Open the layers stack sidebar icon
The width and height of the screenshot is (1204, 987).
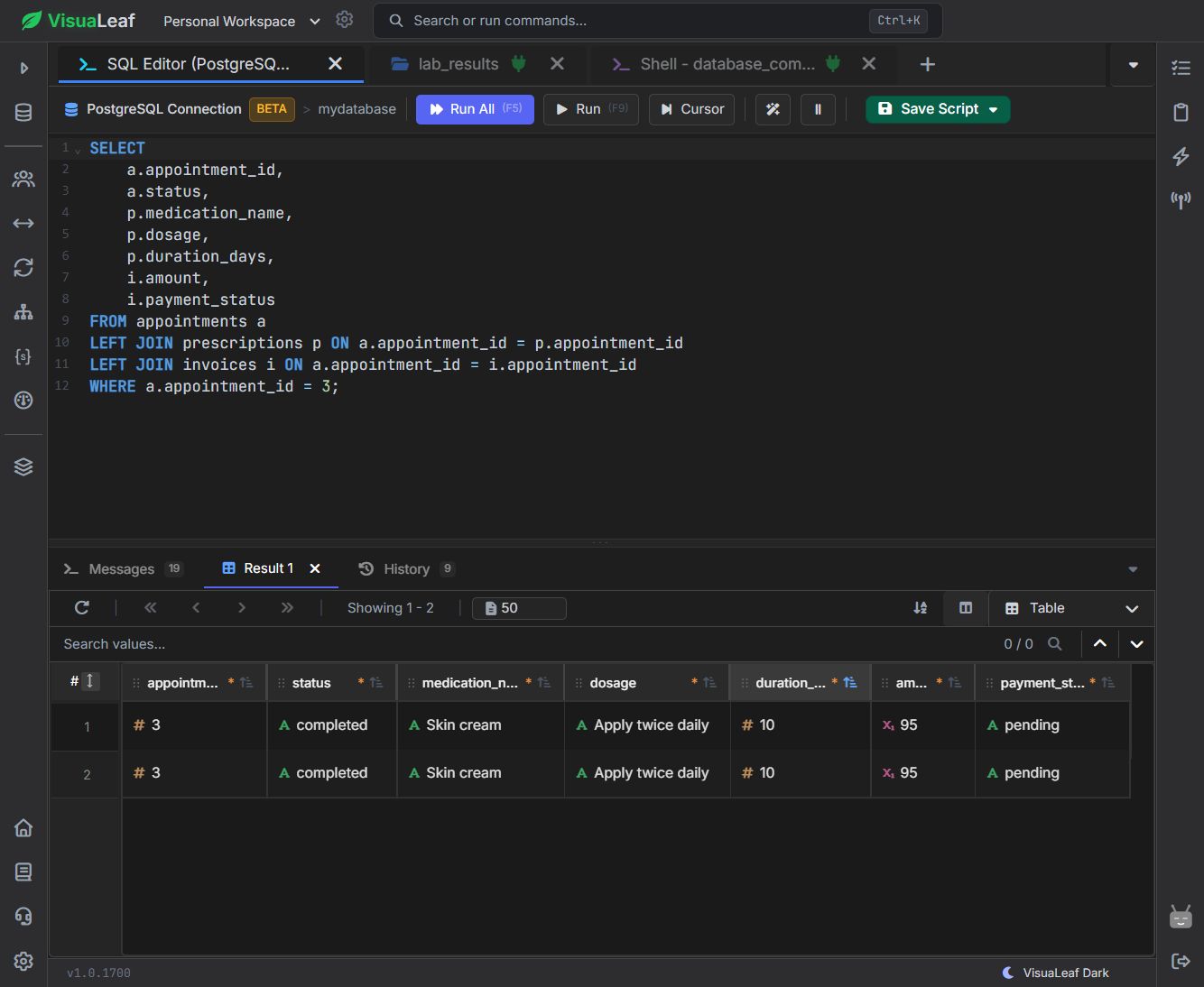[23, 466]
